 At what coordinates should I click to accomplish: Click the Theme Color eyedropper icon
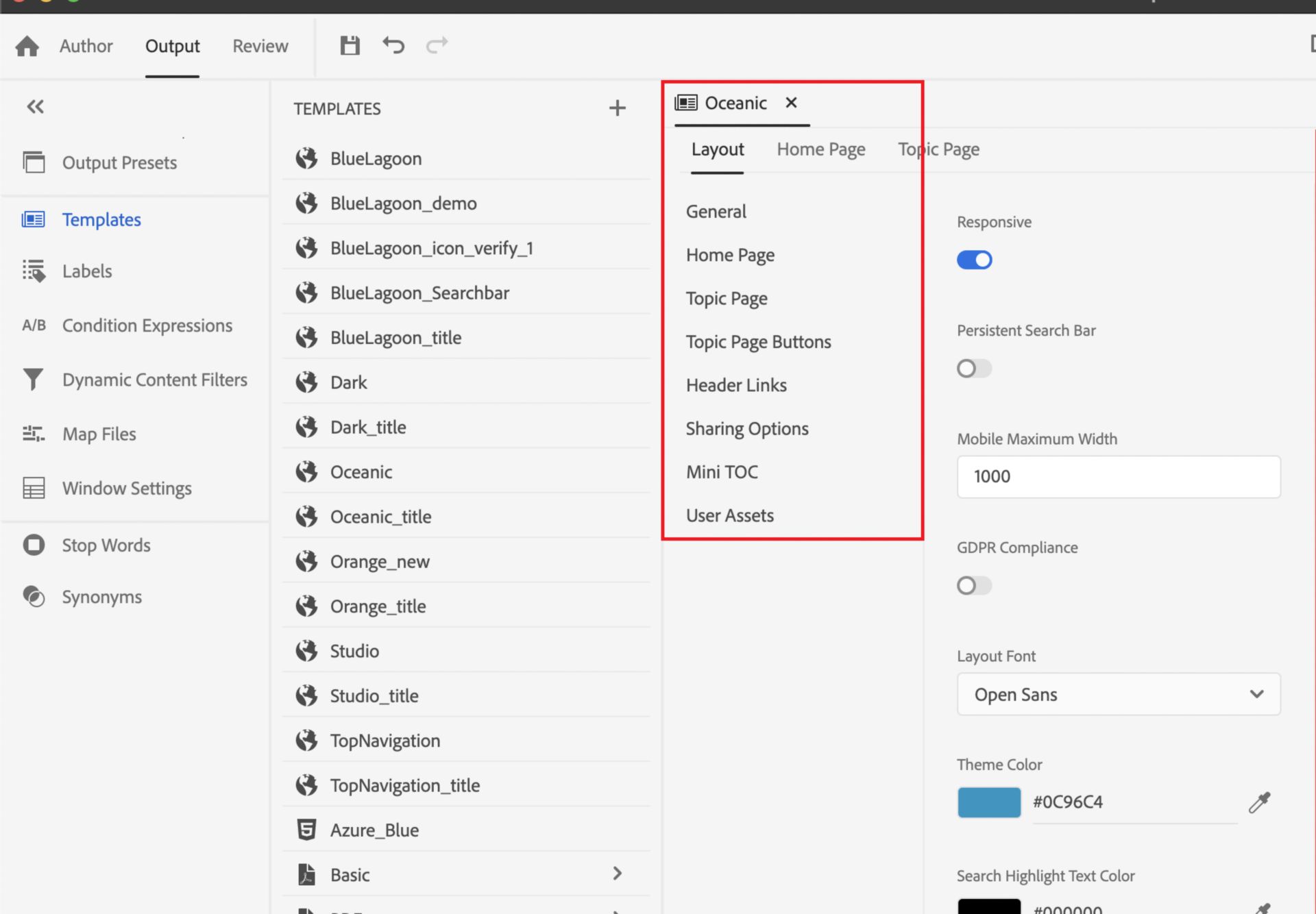(x=1259, y=802)
